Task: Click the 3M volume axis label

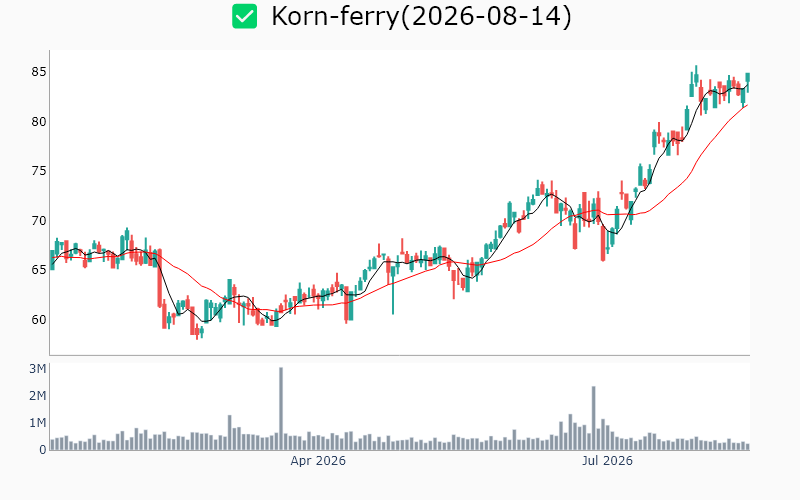Action: [38, 368]
